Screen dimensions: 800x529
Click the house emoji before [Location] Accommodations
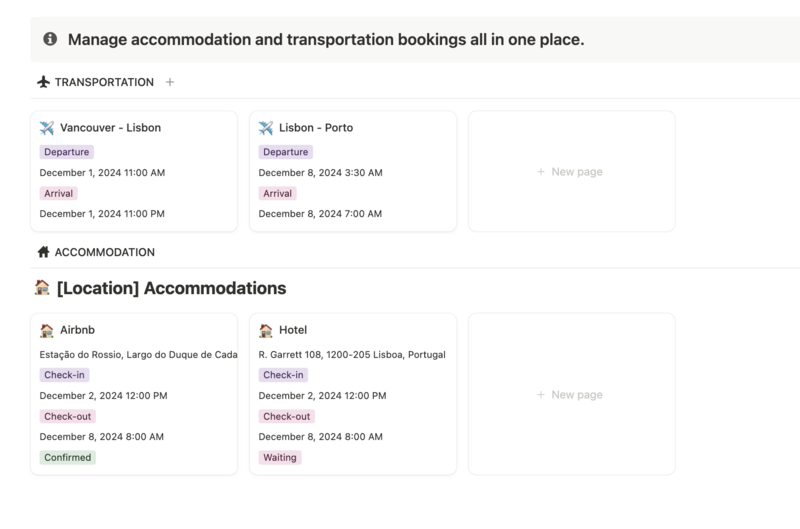point(42,288)
